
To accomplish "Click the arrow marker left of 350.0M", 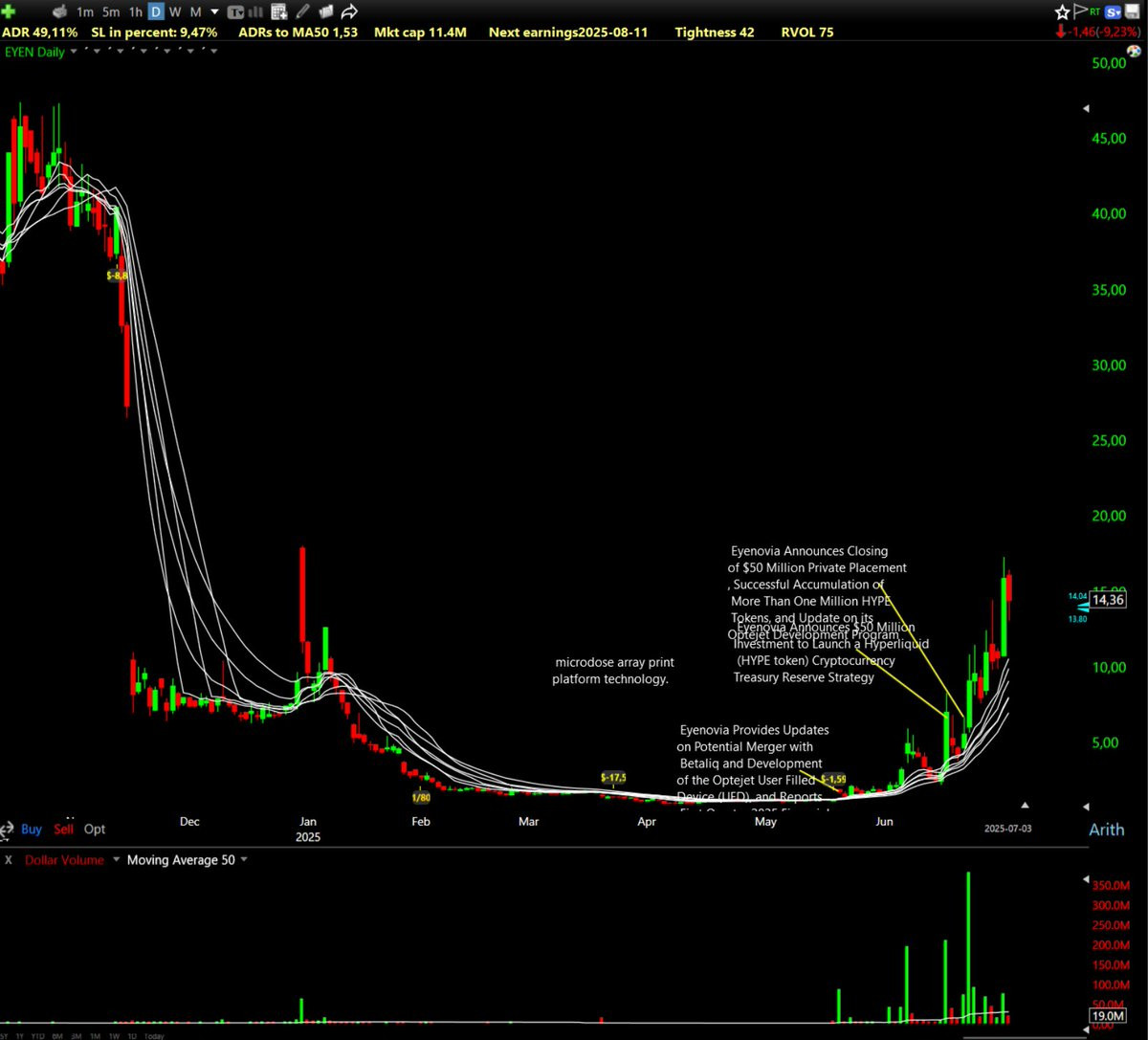I will [1086, 878].
